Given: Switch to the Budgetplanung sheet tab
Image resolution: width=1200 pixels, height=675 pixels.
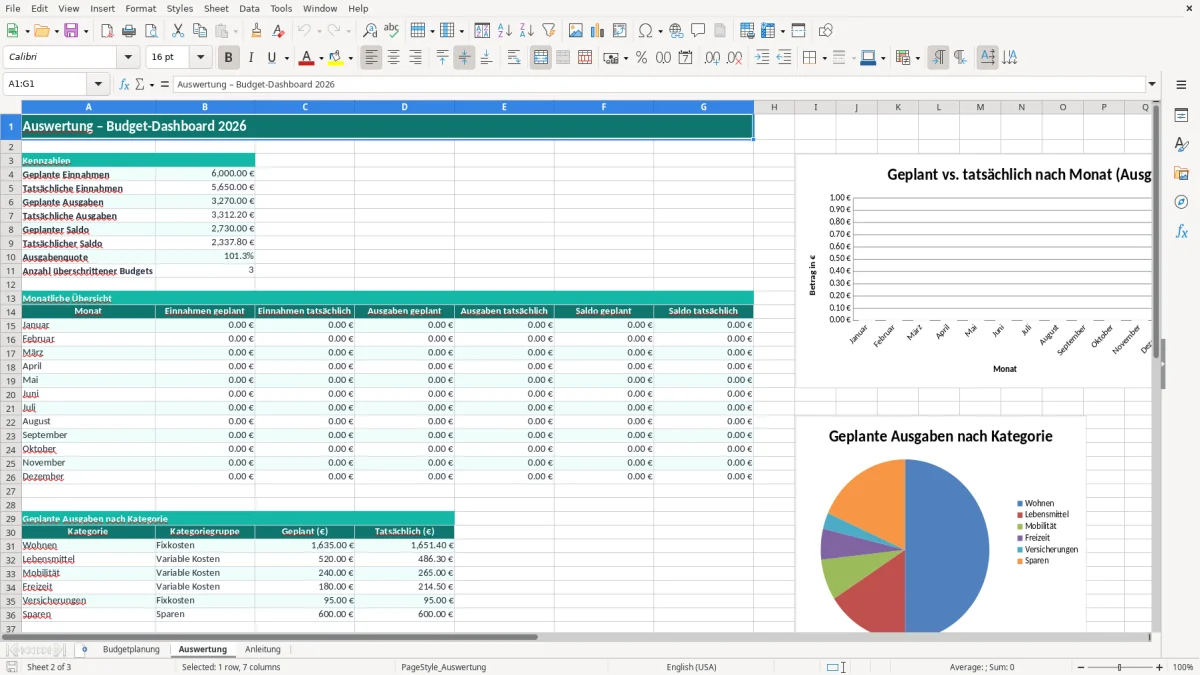Looking at the screenshot, I should 131,650.
